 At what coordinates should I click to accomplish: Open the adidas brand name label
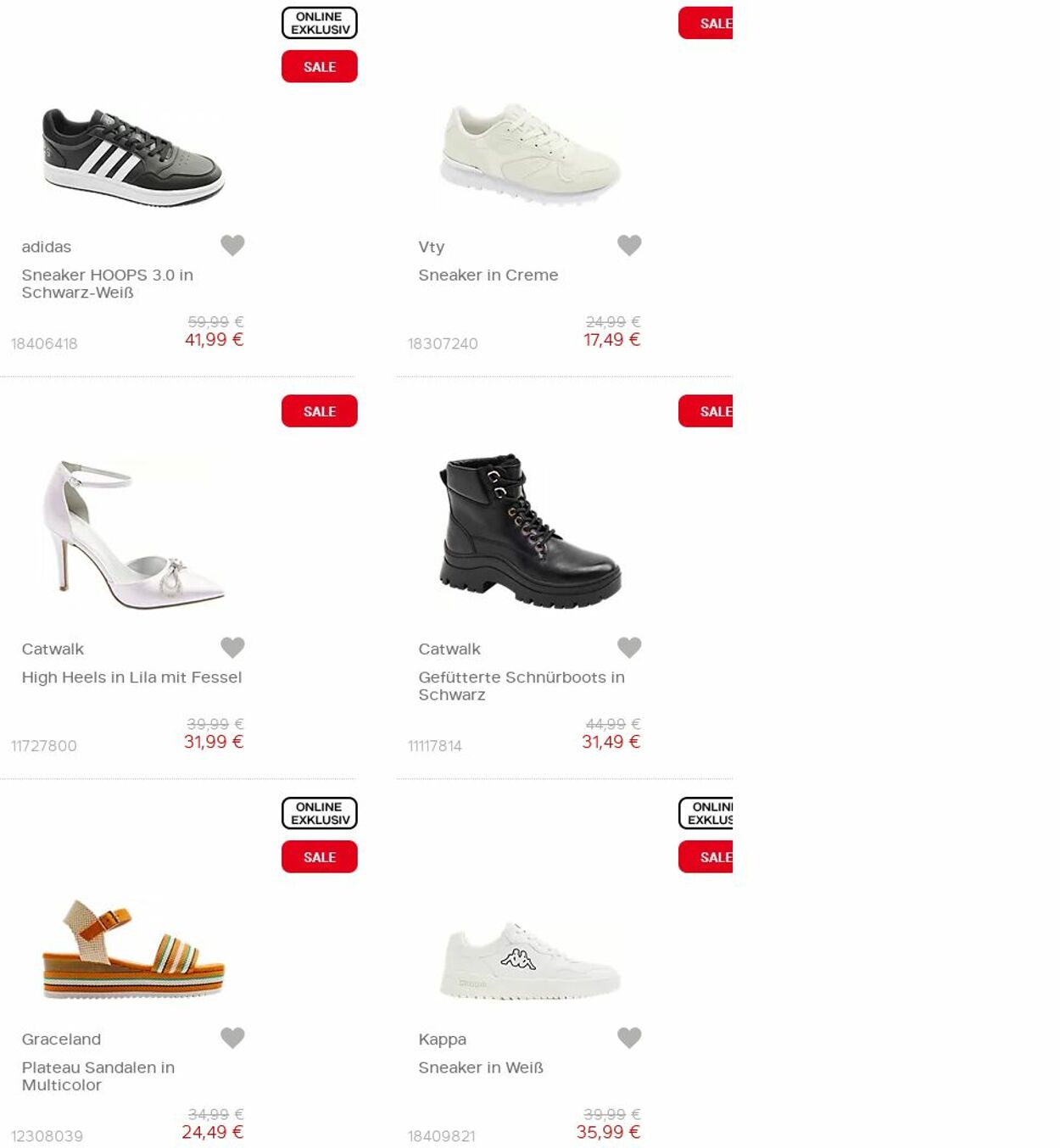[46, 246]
